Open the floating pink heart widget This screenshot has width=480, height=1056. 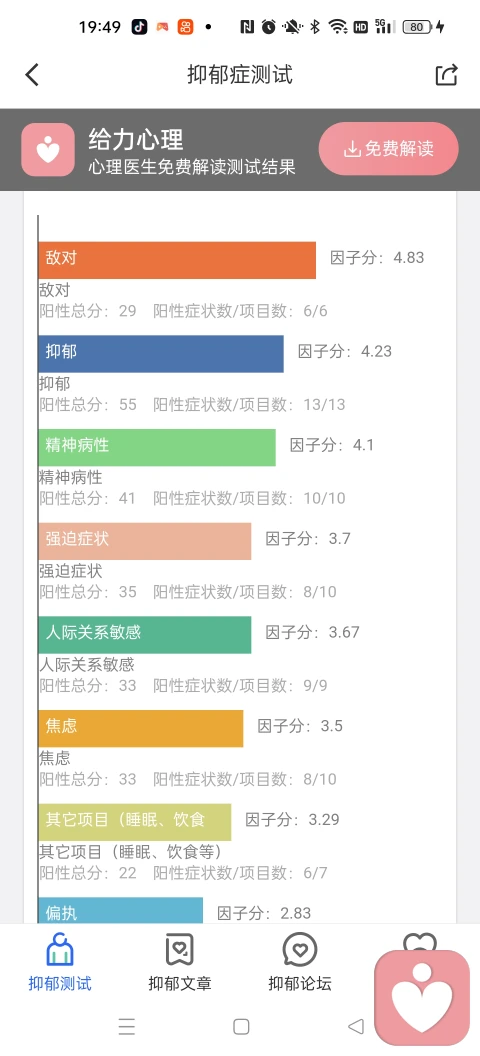[x=422, y=997]
